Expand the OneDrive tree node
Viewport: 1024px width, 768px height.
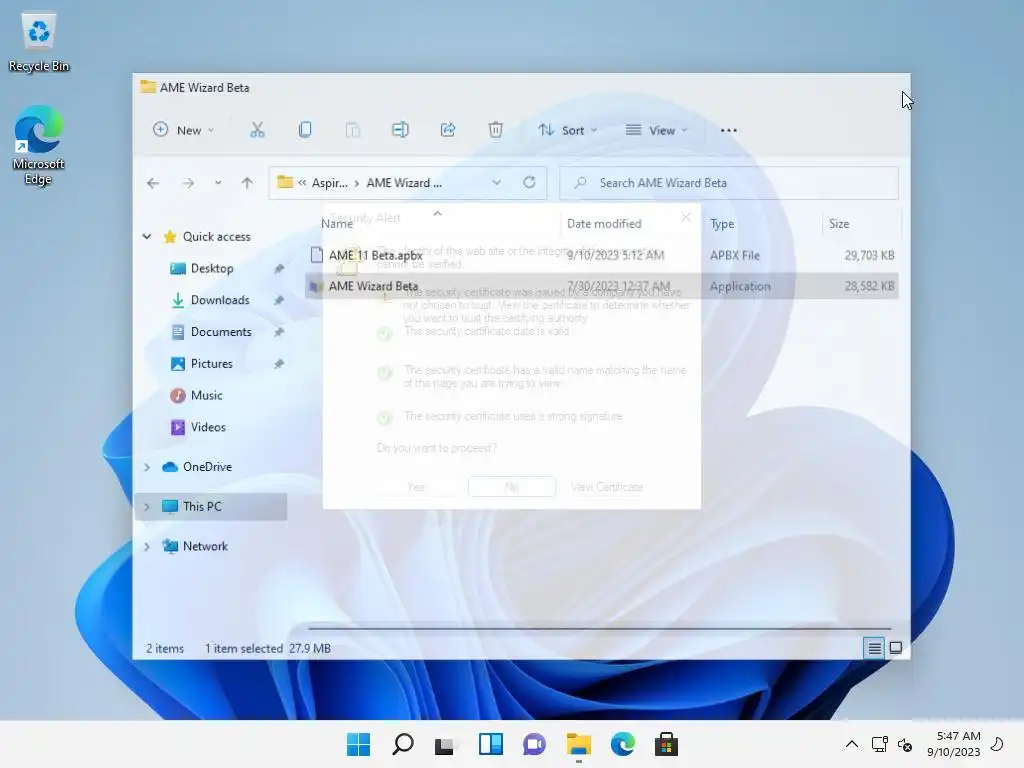147,467
